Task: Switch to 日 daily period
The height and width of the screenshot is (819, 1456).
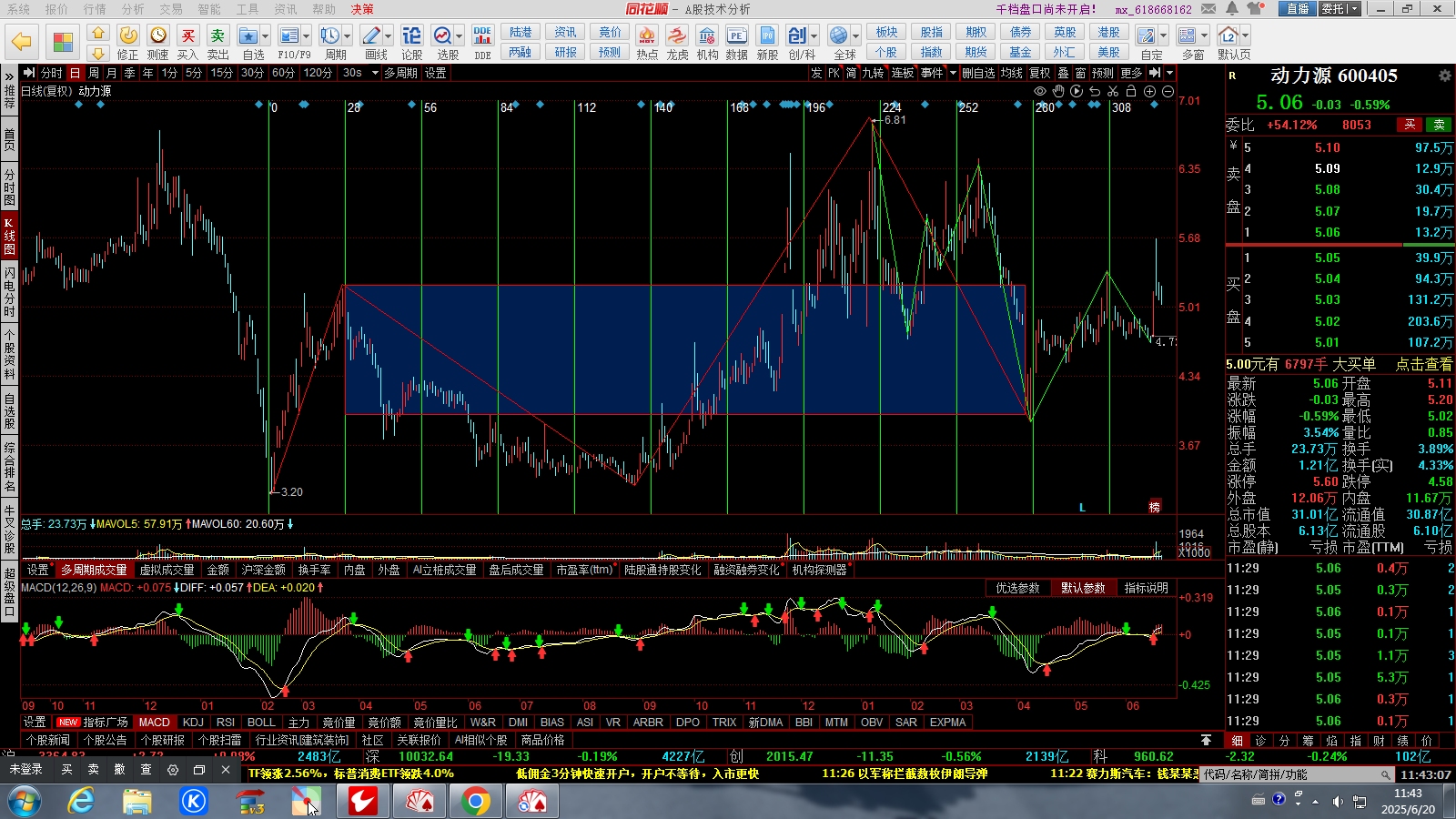Action: [76, 73]
